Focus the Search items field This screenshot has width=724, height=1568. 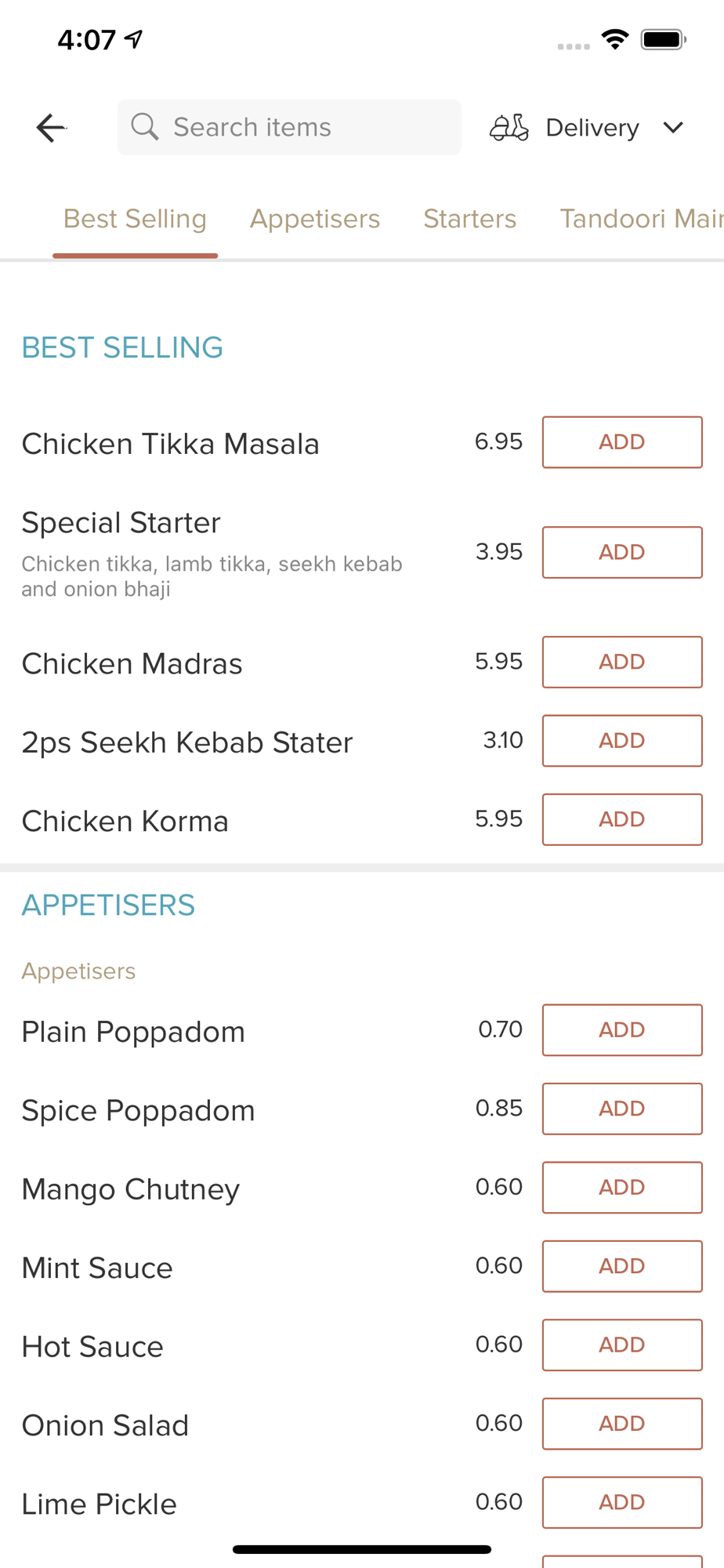pos(289,127)
